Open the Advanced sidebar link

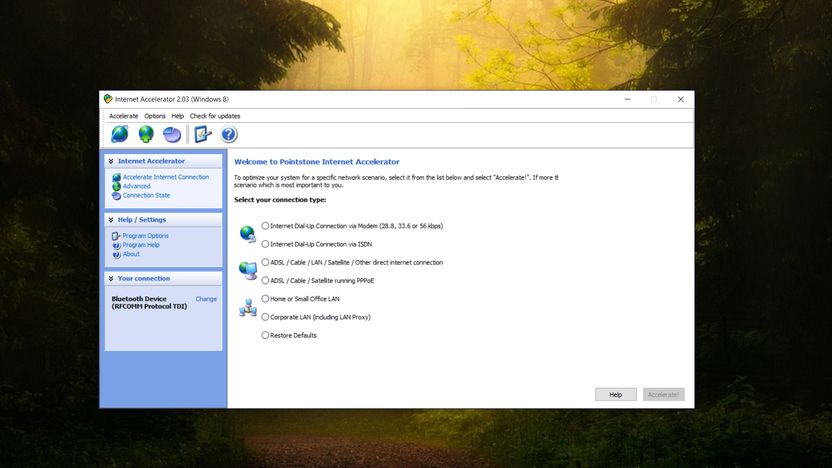[x=136, y=186]
